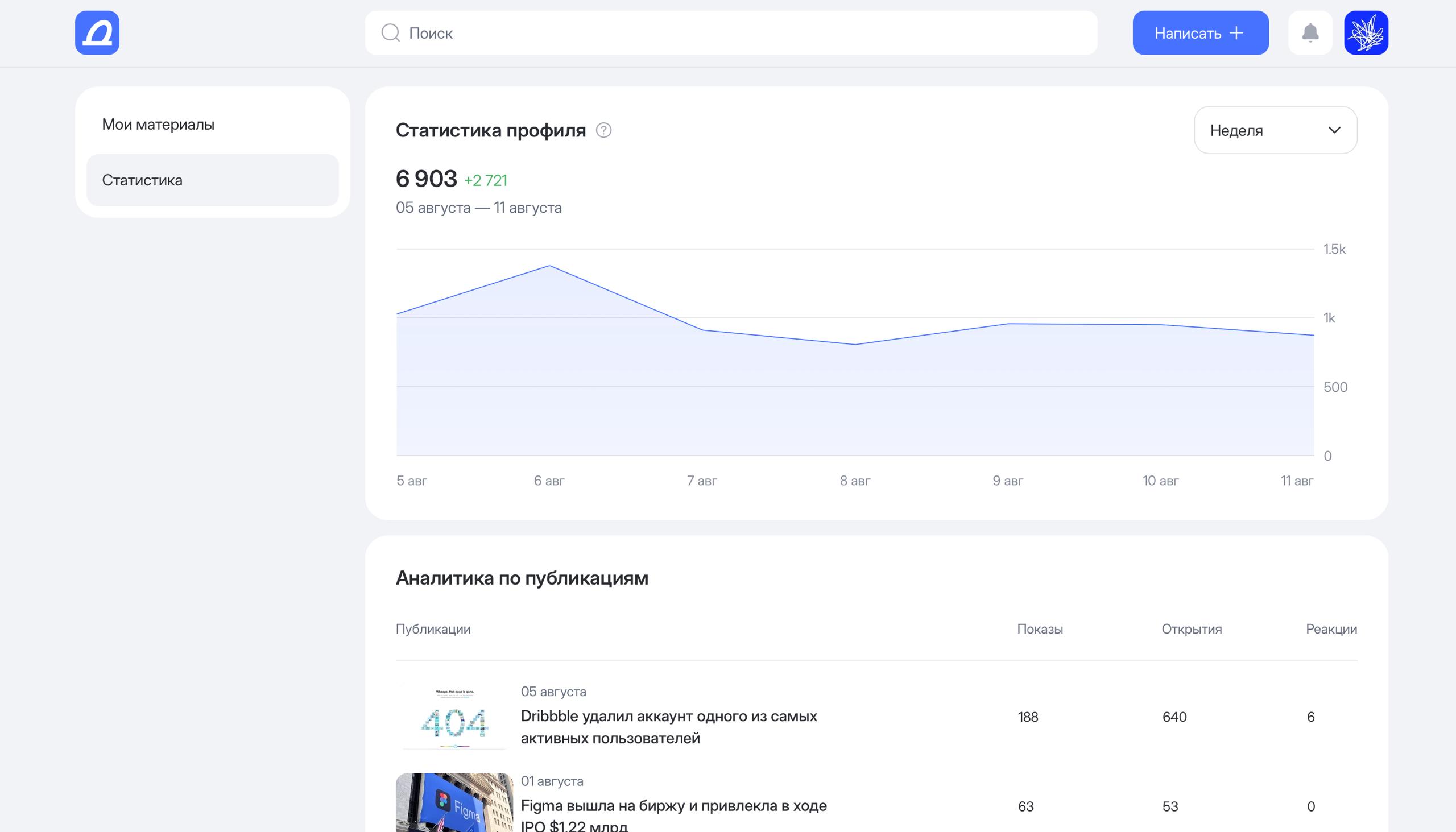1456x832 pixels.
Task: Click the 9 авг axis label
Action: point(1008,481)
